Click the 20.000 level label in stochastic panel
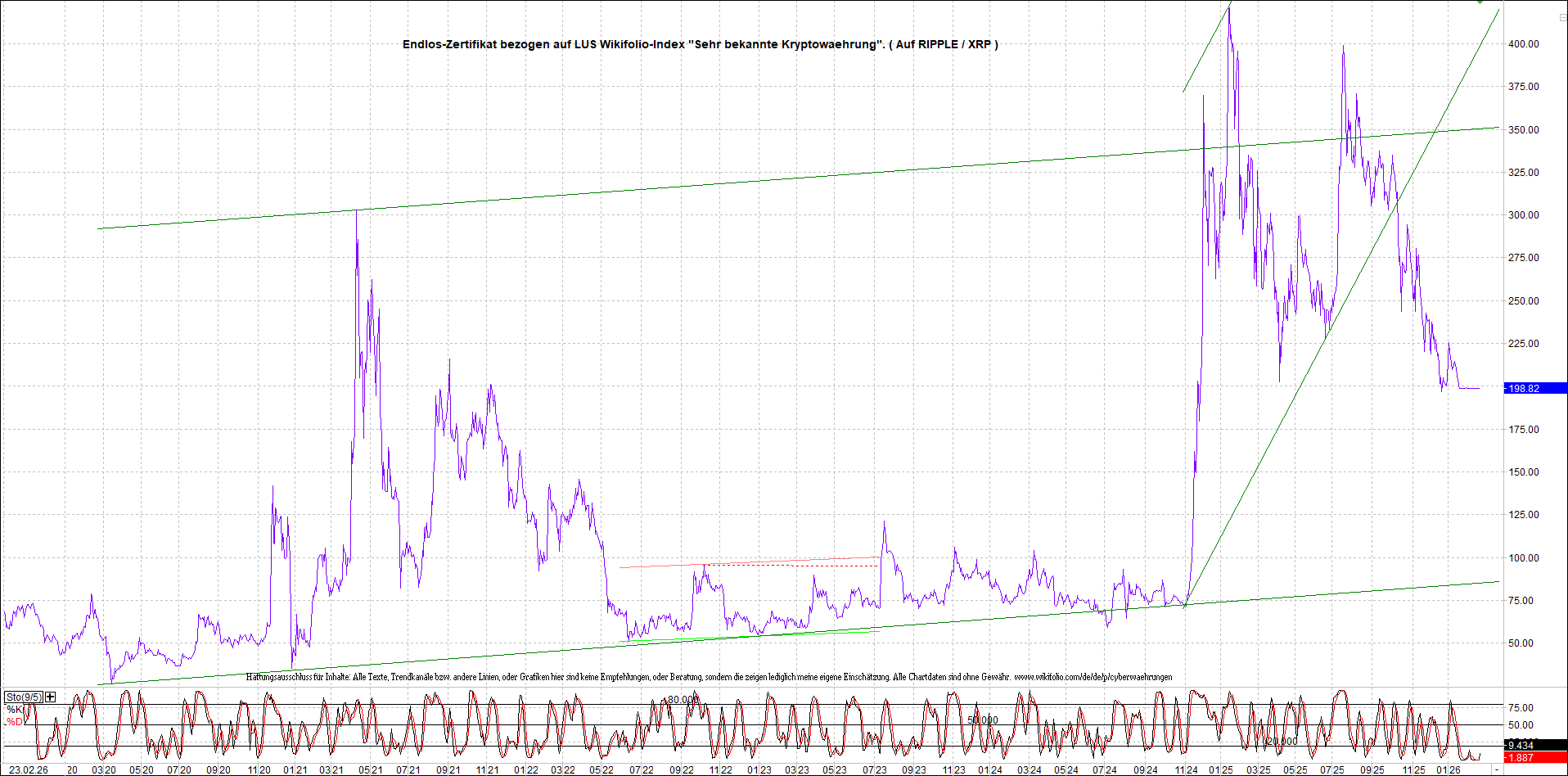This screenshot has width=1568, height=776. [x=1282, y=742]
